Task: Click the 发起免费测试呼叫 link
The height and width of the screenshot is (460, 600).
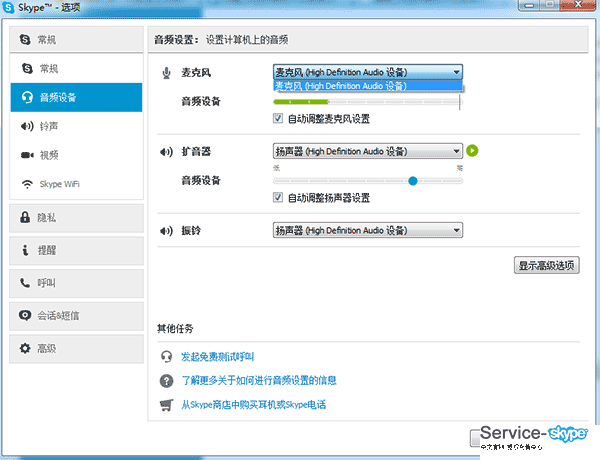Action: [217, 357]
